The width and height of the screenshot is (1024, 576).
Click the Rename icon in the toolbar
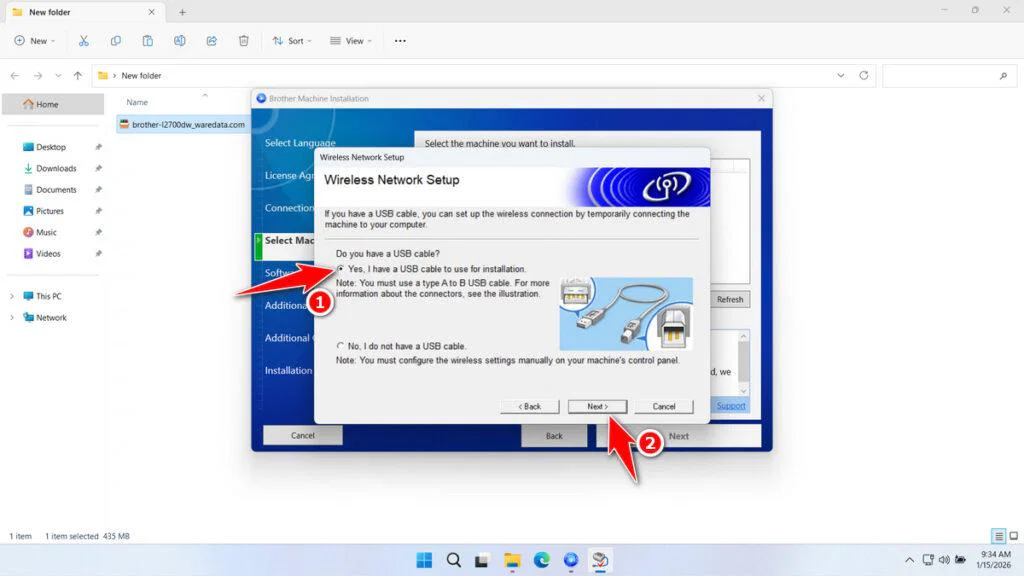pyautogui.click(x=180, y=40)
